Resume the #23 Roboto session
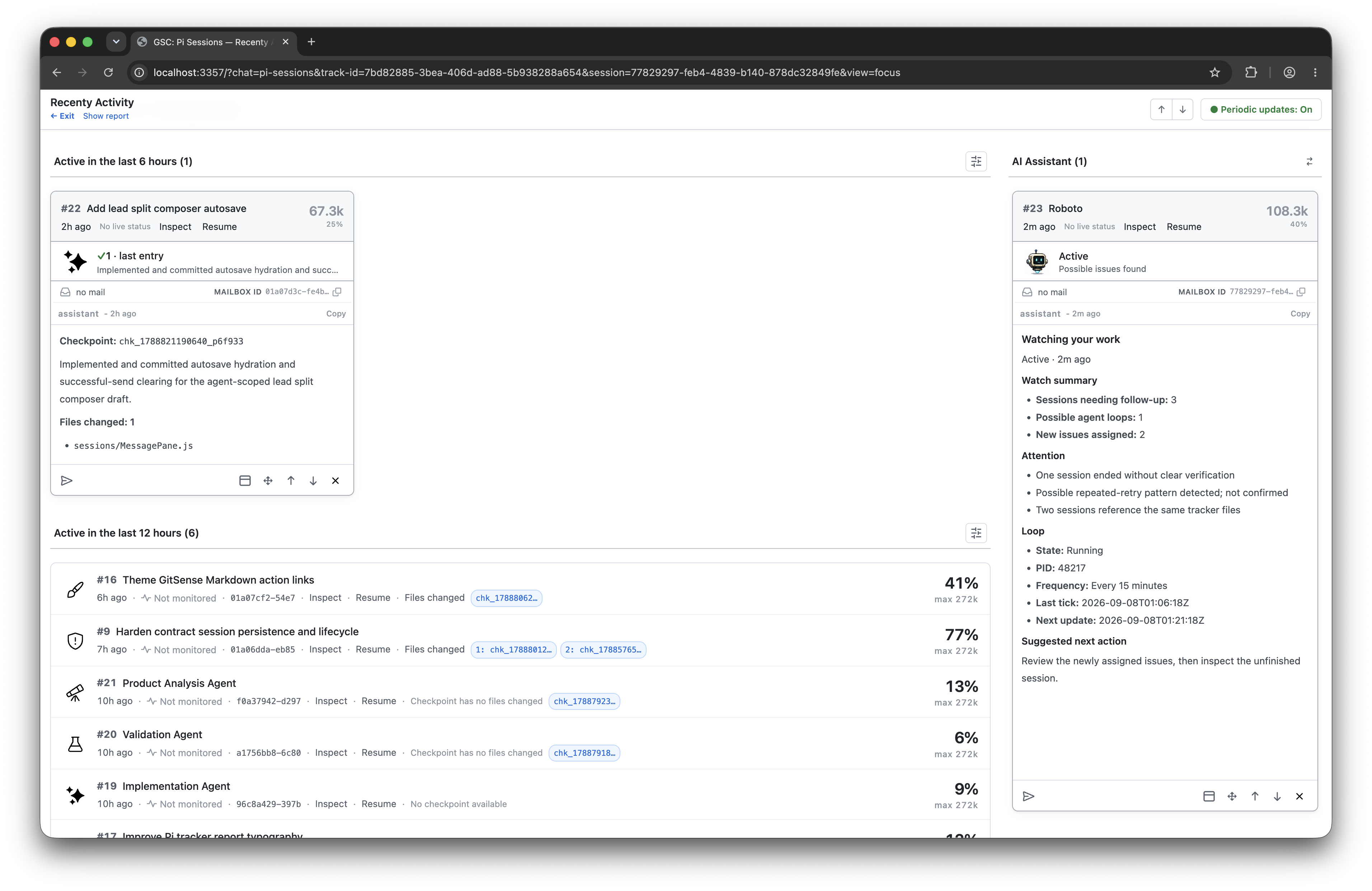1372x891 pixels. tap(1184, 226)
